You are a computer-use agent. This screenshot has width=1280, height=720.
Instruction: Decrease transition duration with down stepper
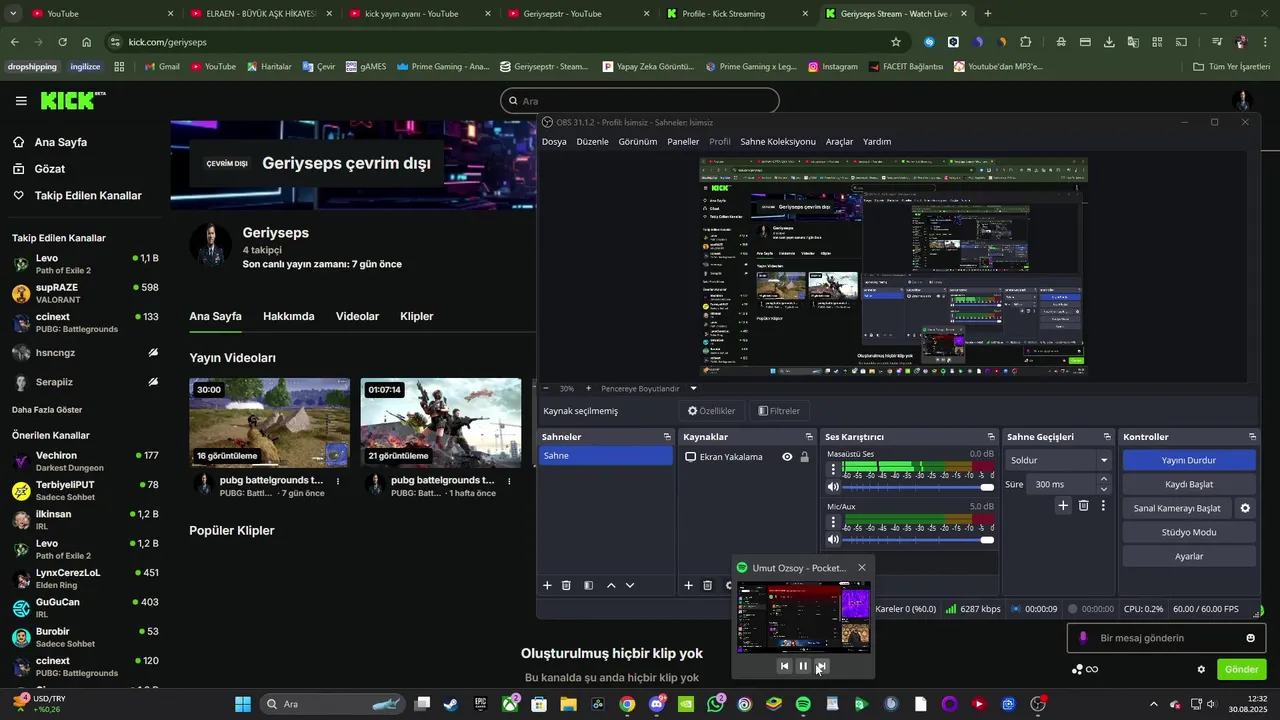tap(1104, 489)
